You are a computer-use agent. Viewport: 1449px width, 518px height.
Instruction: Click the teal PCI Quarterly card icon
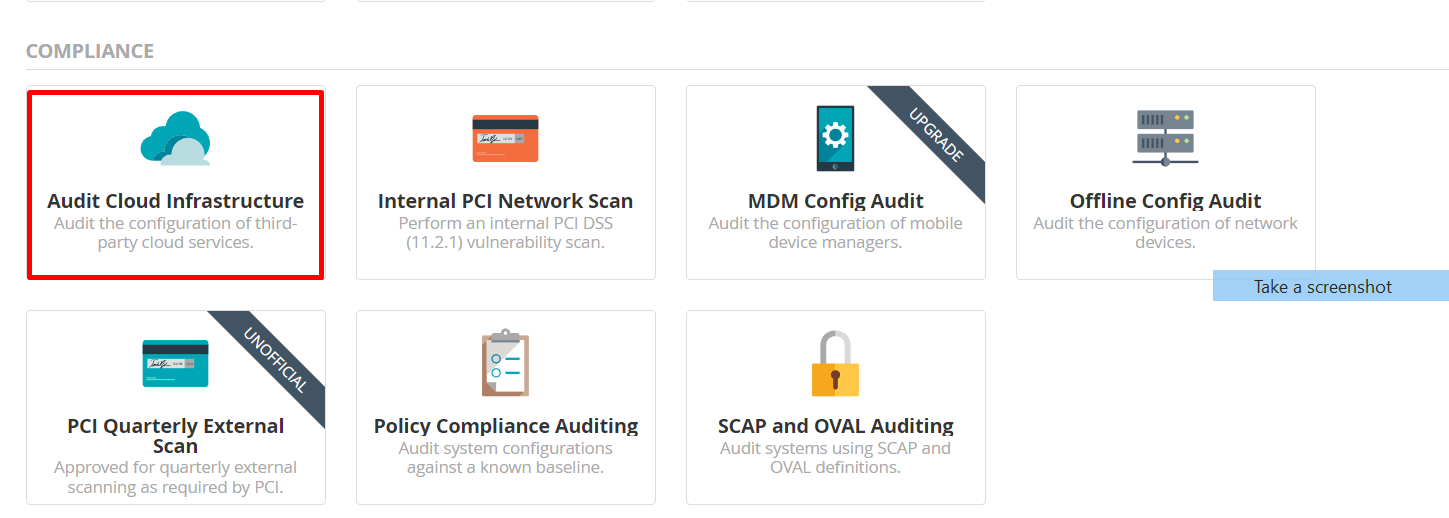[175, 363]
